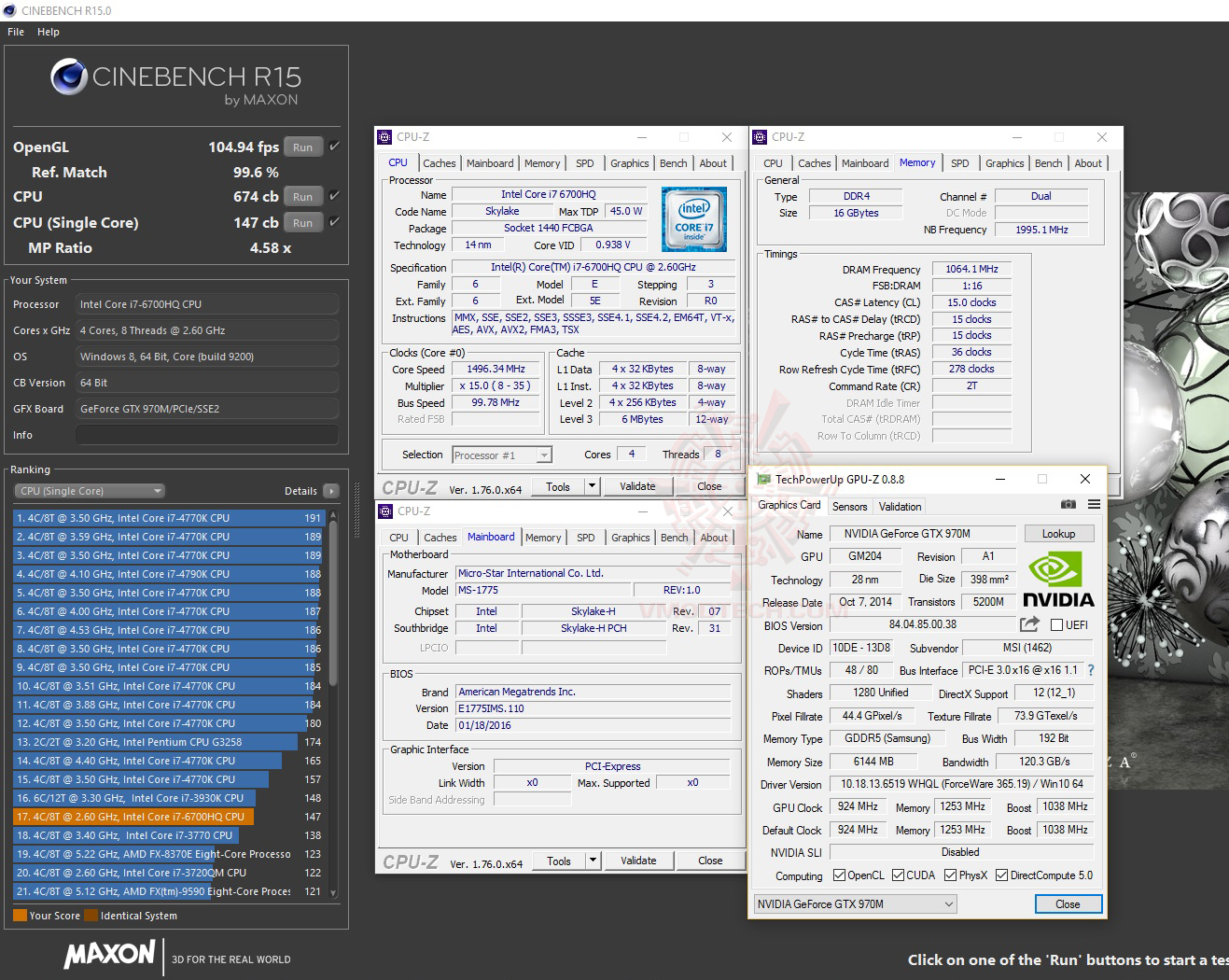Click the ranking scrollbar down arrow
The image size is (1229, 980).
click(x=333, y=894)
